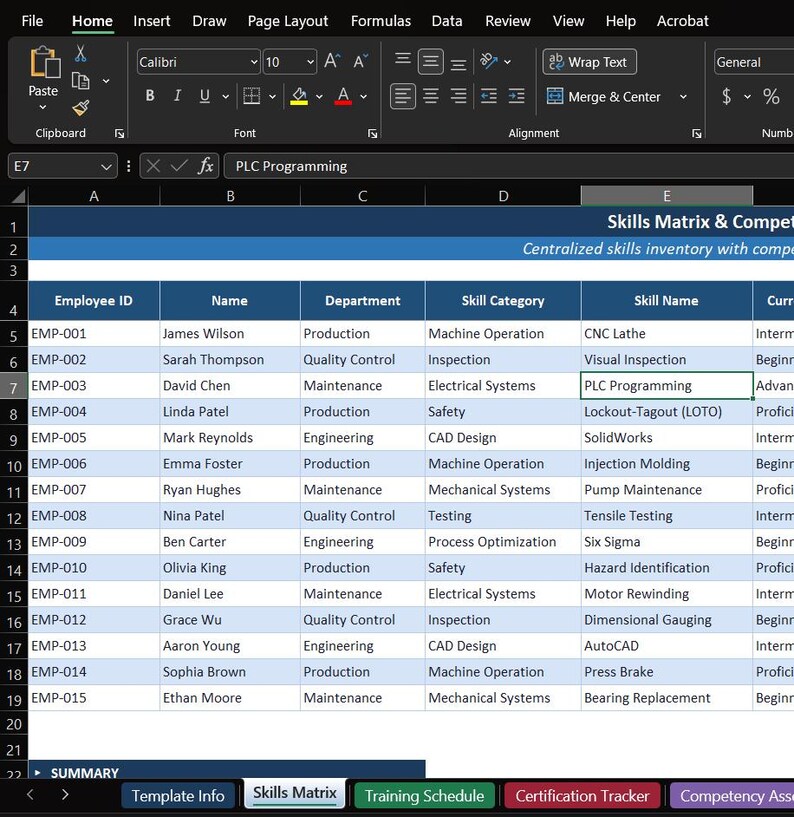Open the Calibri font name dropdown

[x=254, y=62]
